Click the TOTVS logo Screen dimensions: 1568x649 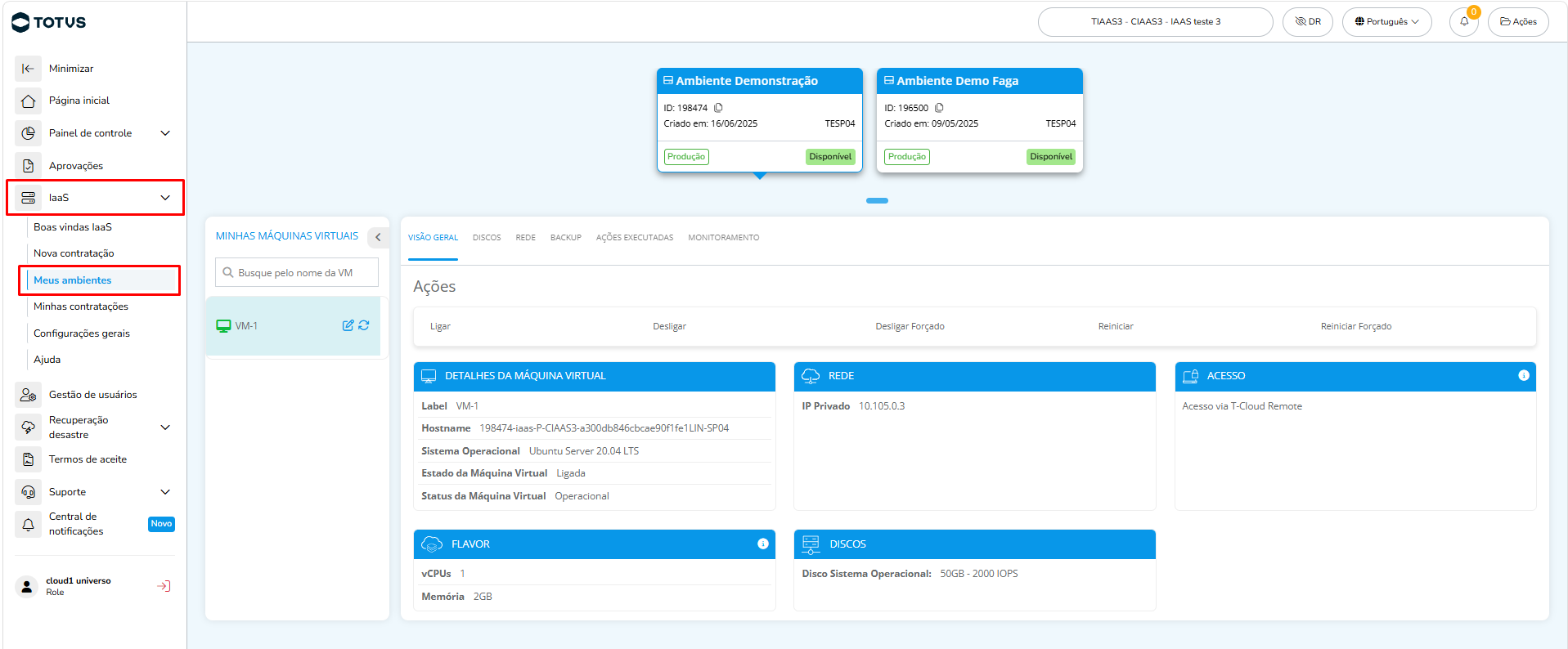click(49, 22)
